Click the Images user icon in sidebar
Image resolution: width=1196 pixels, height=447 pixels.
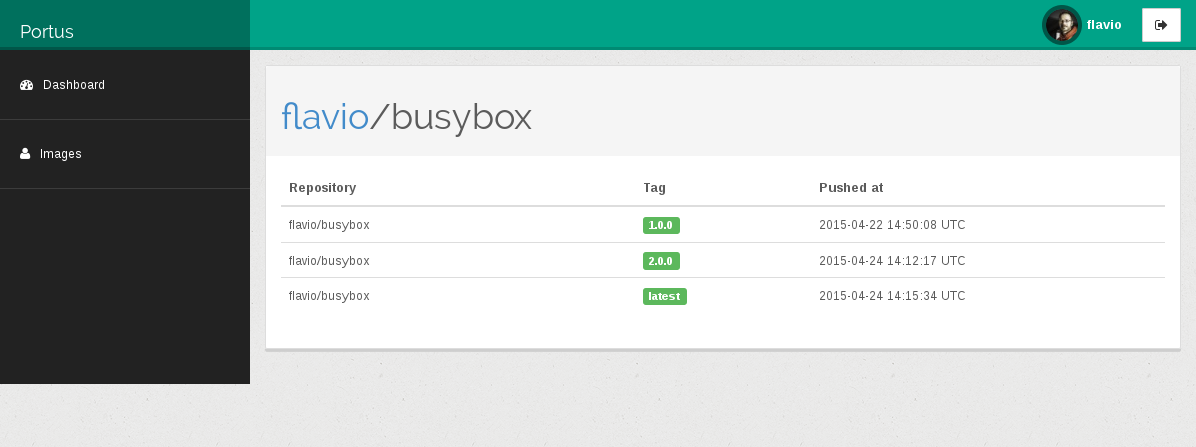pos(25,154)
